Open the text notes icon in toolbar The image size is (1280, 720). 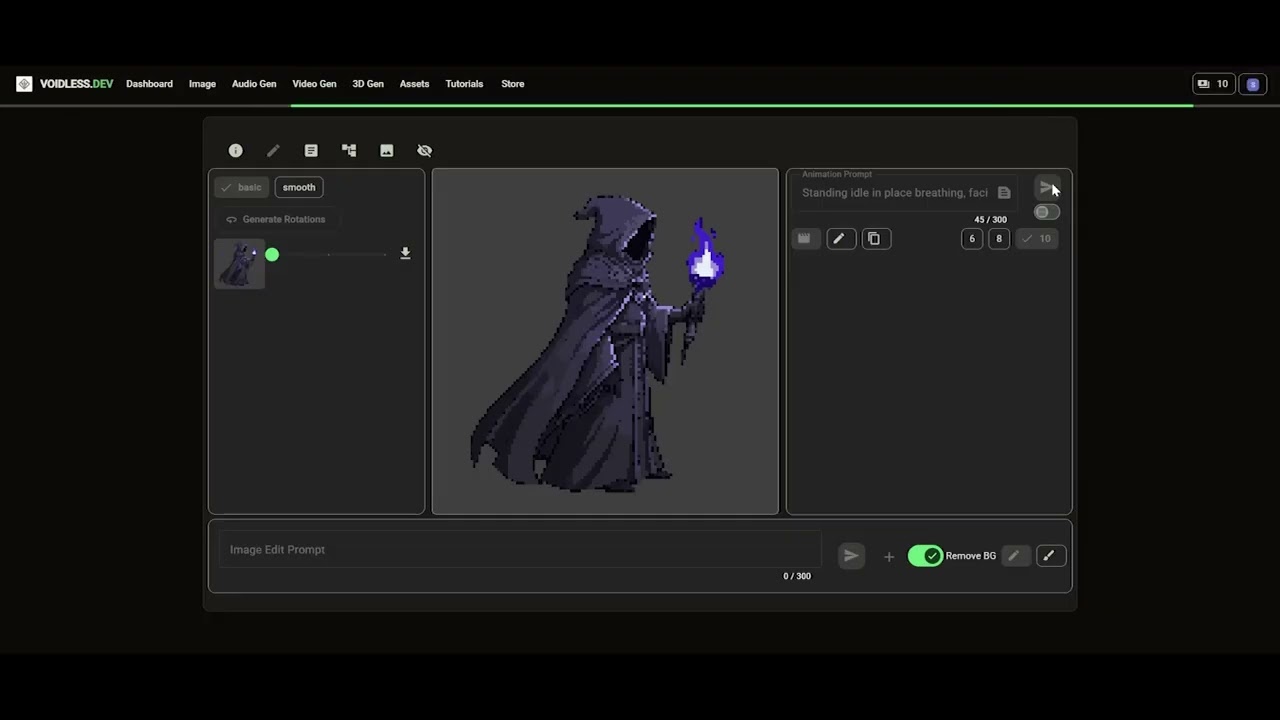pyautogui.click(x=311, y=150)
